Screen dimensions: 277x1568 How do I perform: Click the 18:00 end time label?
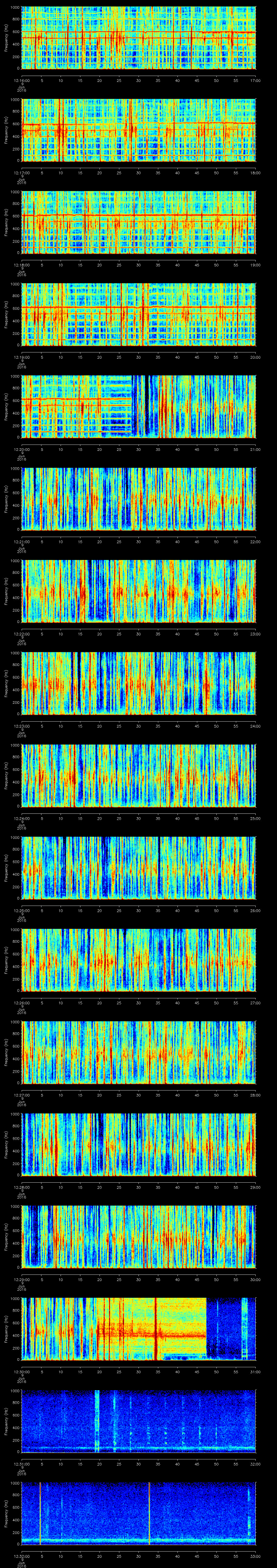(255, 173)
